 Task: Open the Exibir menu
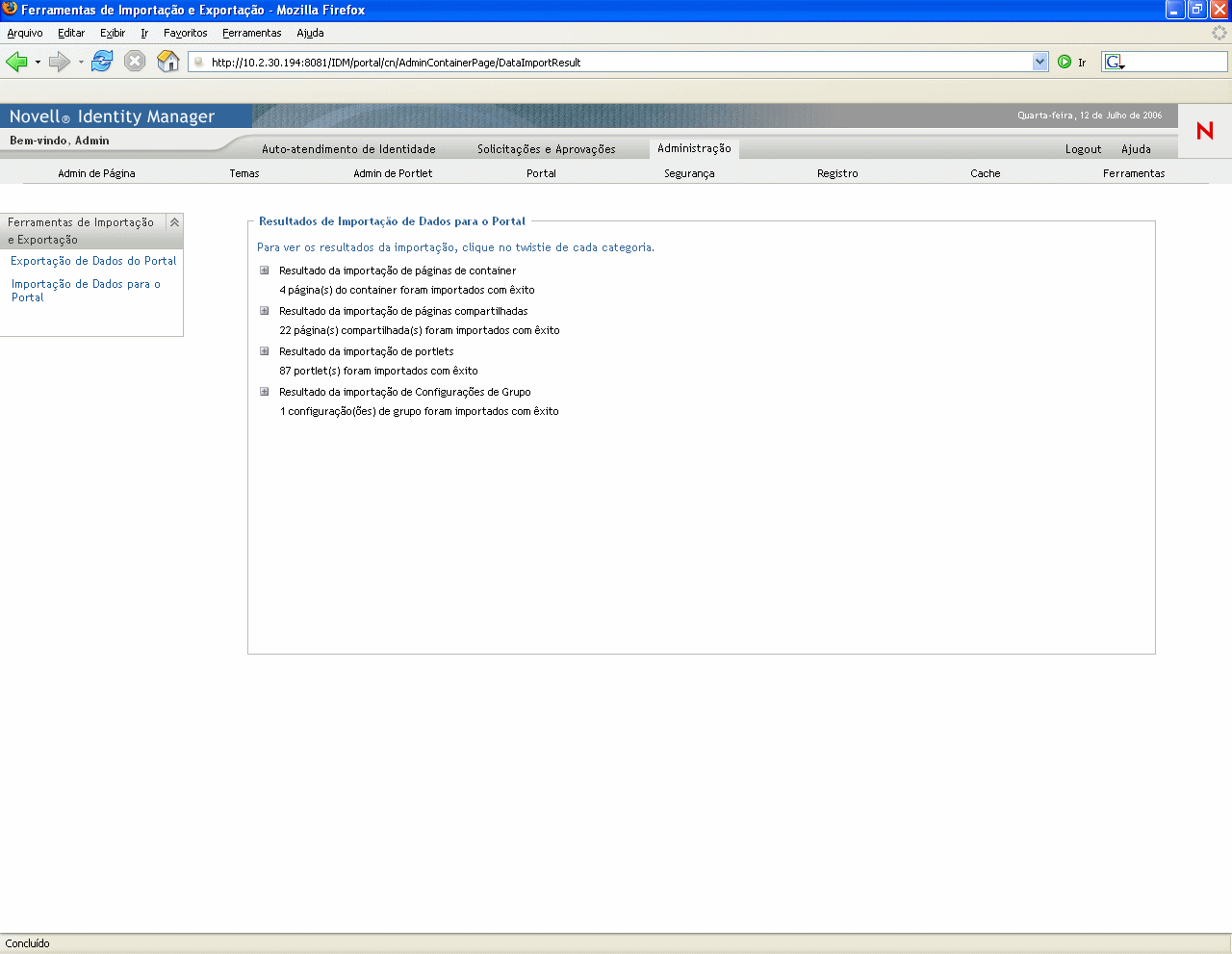[x=113, y=33]
